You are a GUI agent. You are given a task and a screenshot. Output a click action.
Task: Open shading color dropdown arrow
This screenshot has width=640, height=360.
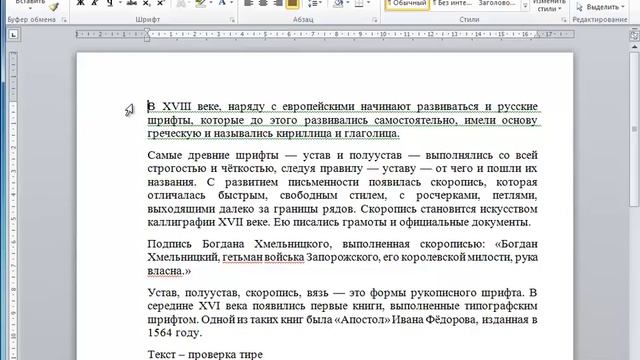pyautogui.click(x=348, y=3)
